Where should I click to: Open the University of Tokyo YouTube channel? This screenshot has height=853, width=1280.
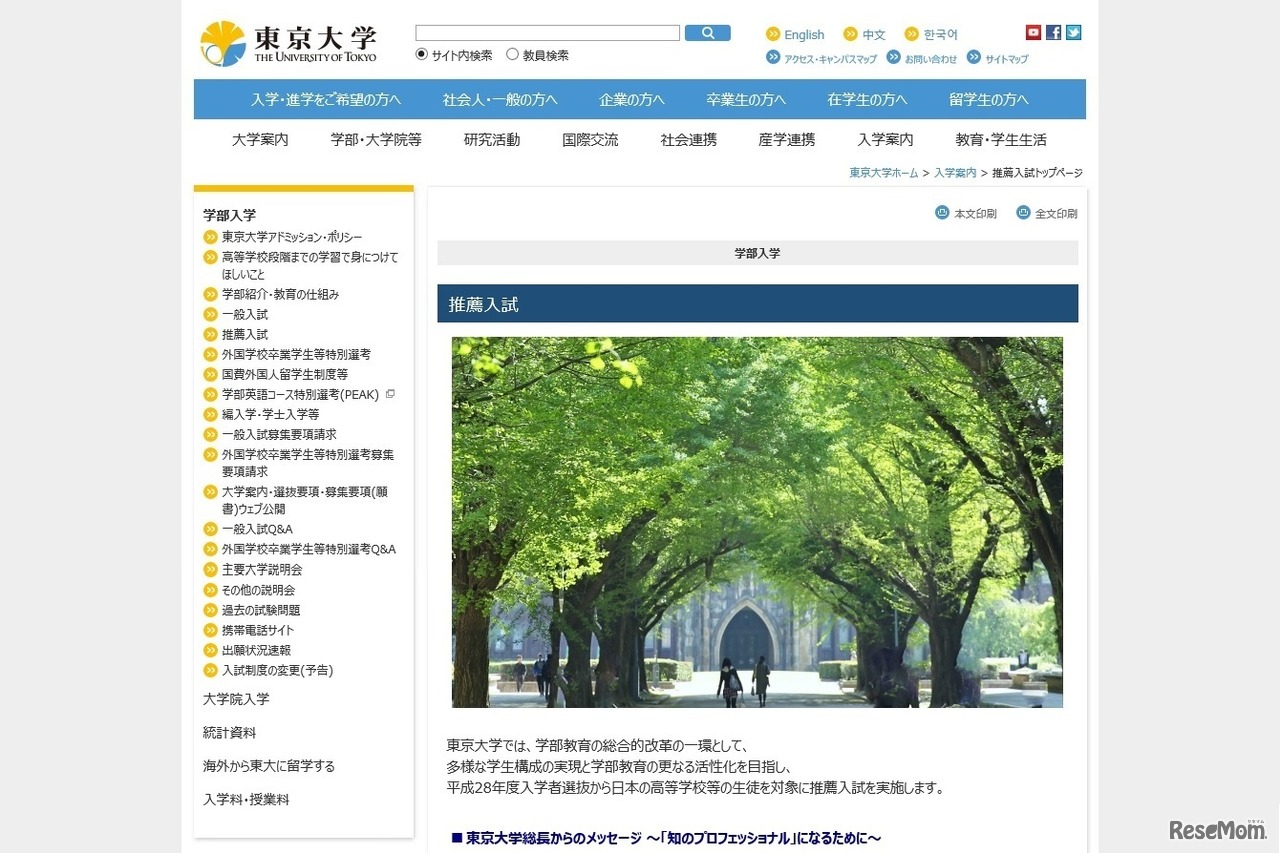coord(1032,31)
